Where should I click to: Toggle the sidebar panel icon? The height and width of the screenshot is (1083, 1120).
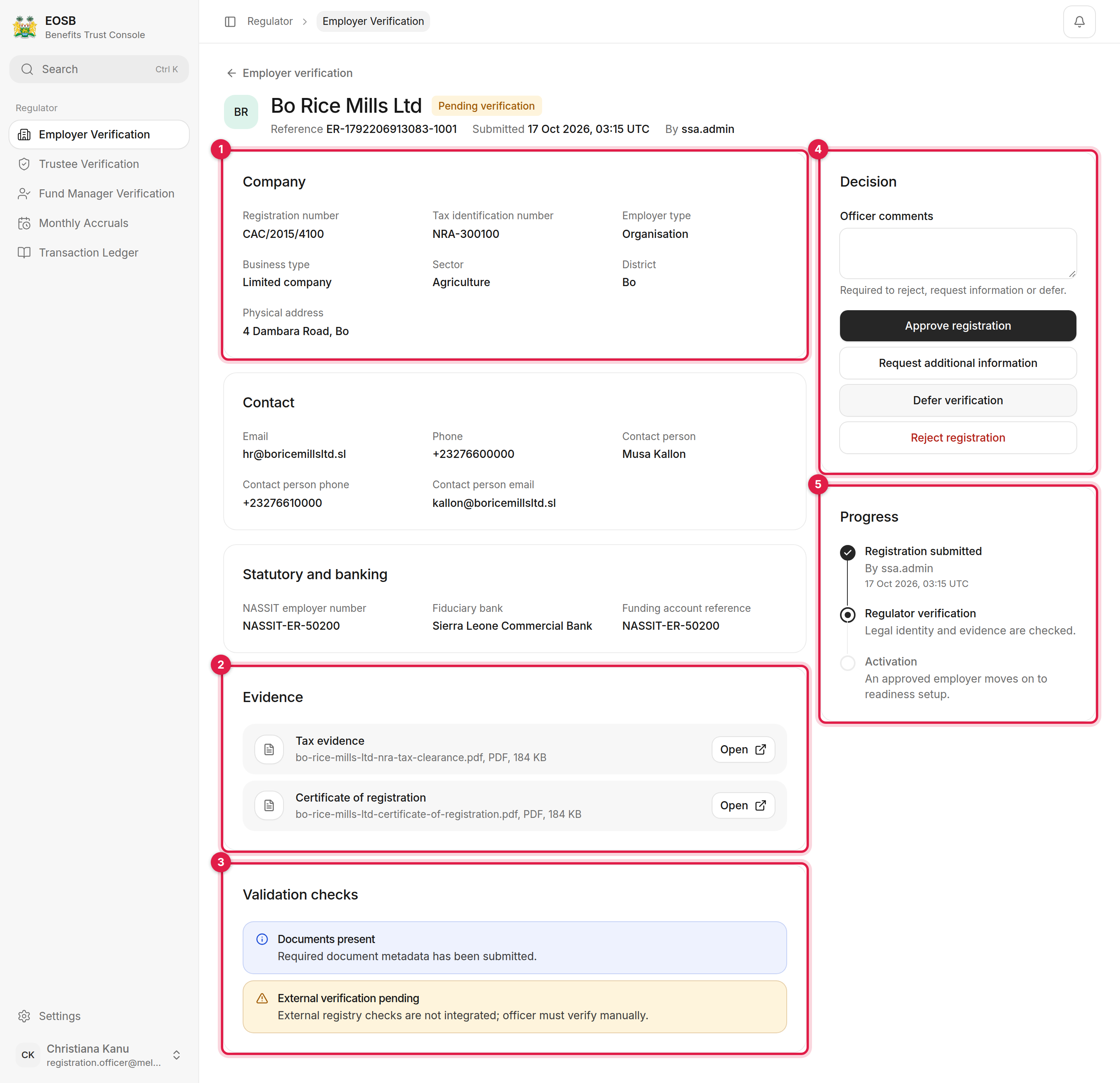230,22
